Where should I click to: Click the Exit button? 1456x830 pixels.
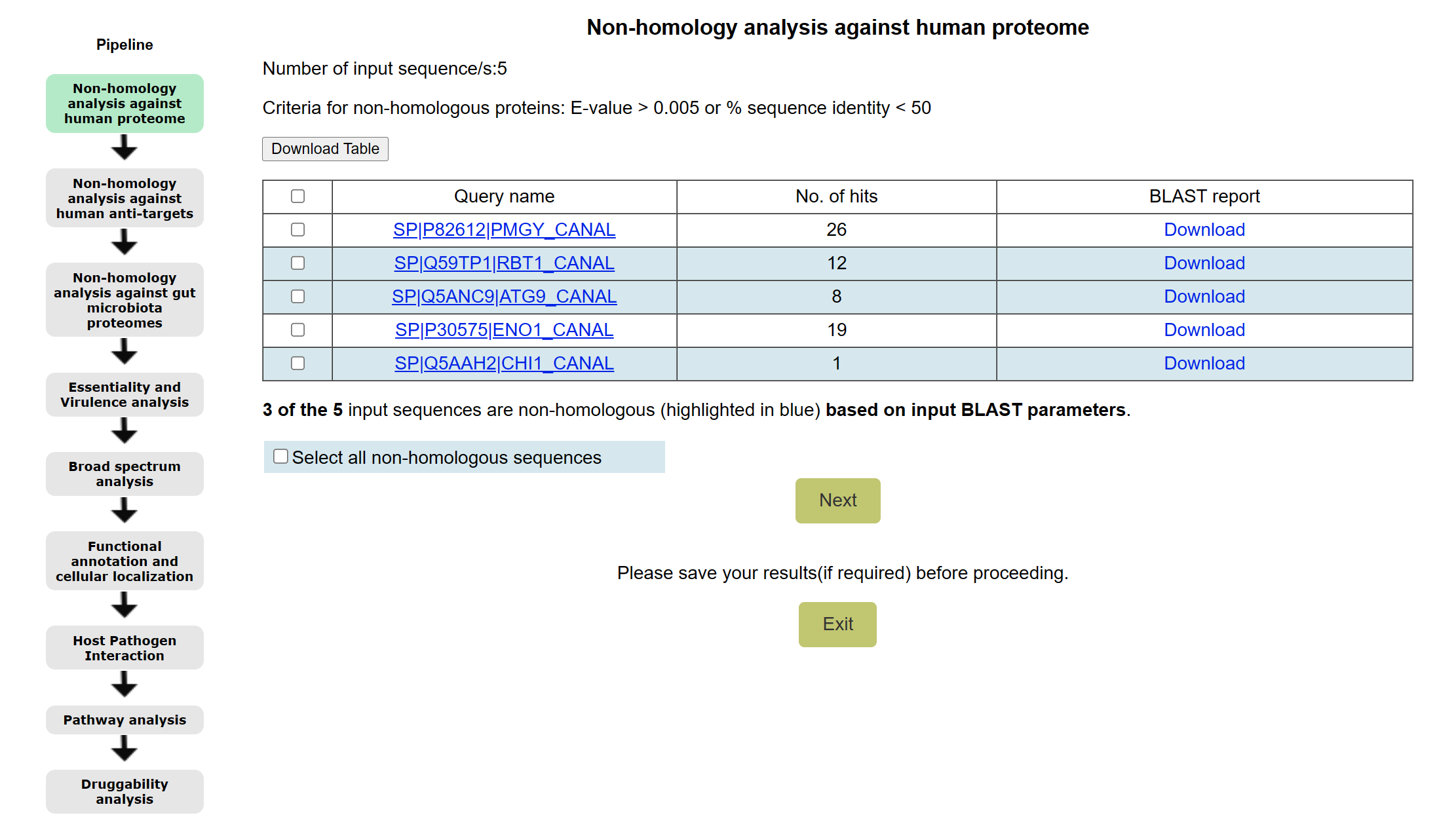click(x=837, y=624)
